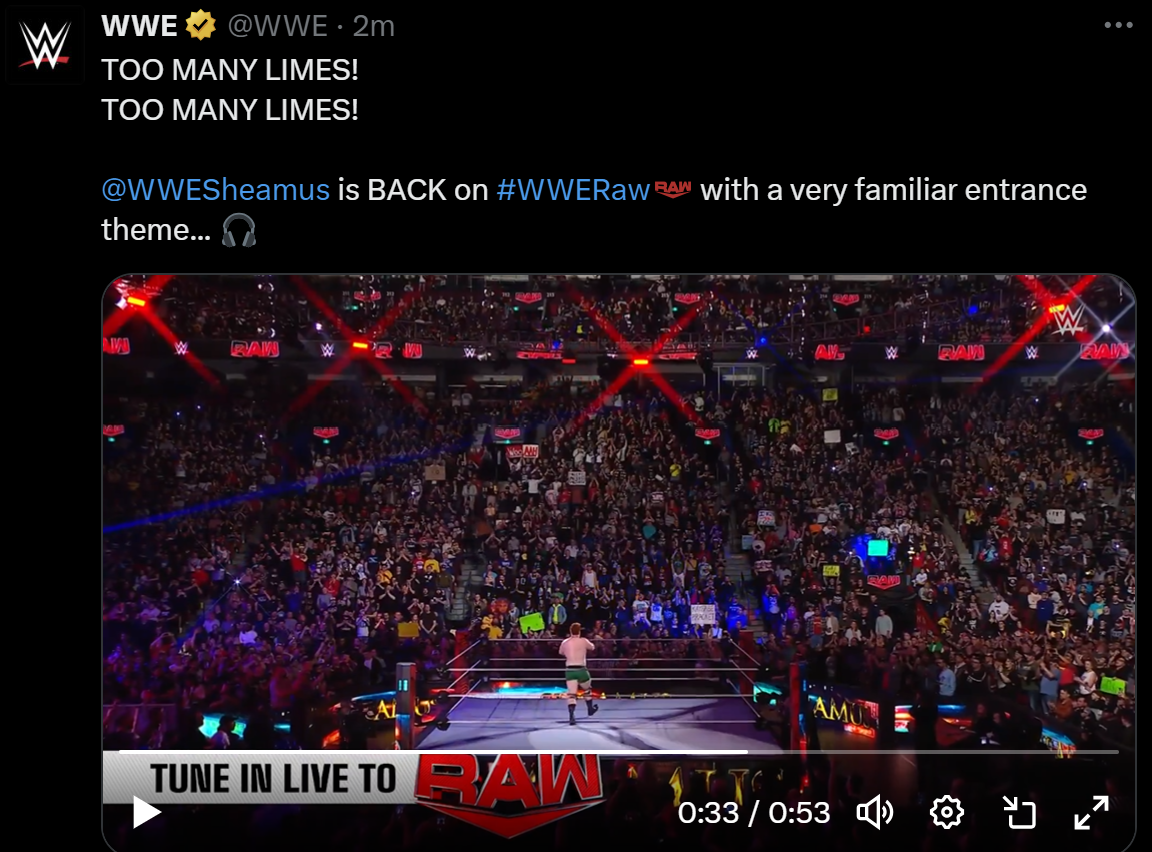Click the 0:33 / 0:53 time display

(754, 812)
